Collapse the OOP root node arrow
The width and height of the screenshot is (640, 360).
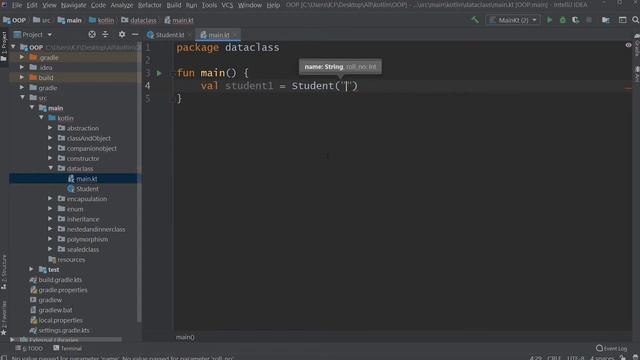[x=13, y=47]
